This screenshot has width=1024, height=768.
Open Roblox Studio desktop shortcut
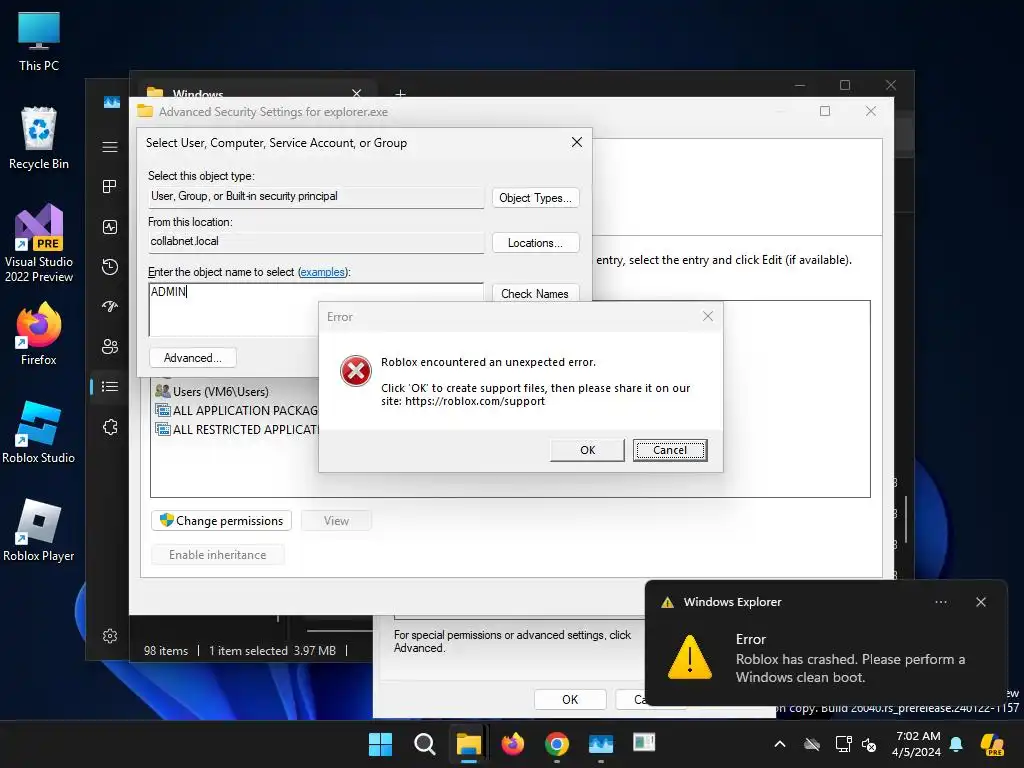(x=39, y=432)
